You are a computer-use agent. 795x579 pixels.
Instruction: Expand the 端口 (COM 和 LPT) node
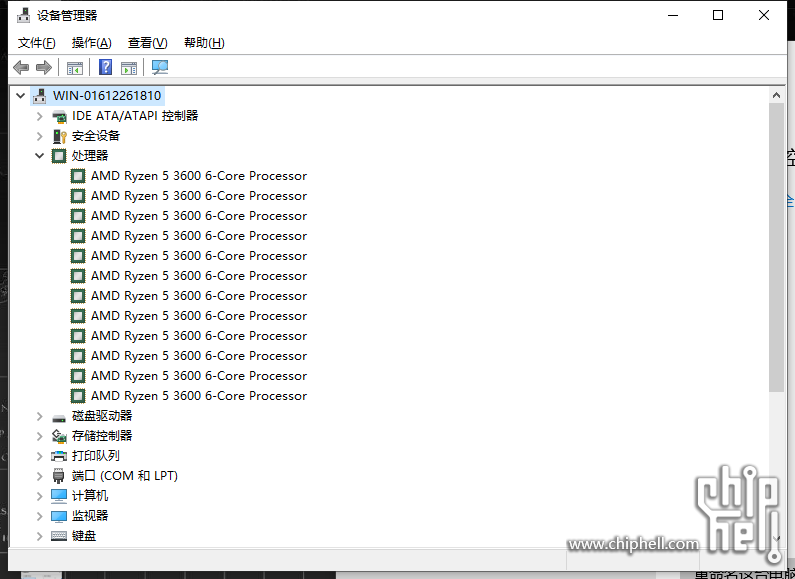coord(40,476)
